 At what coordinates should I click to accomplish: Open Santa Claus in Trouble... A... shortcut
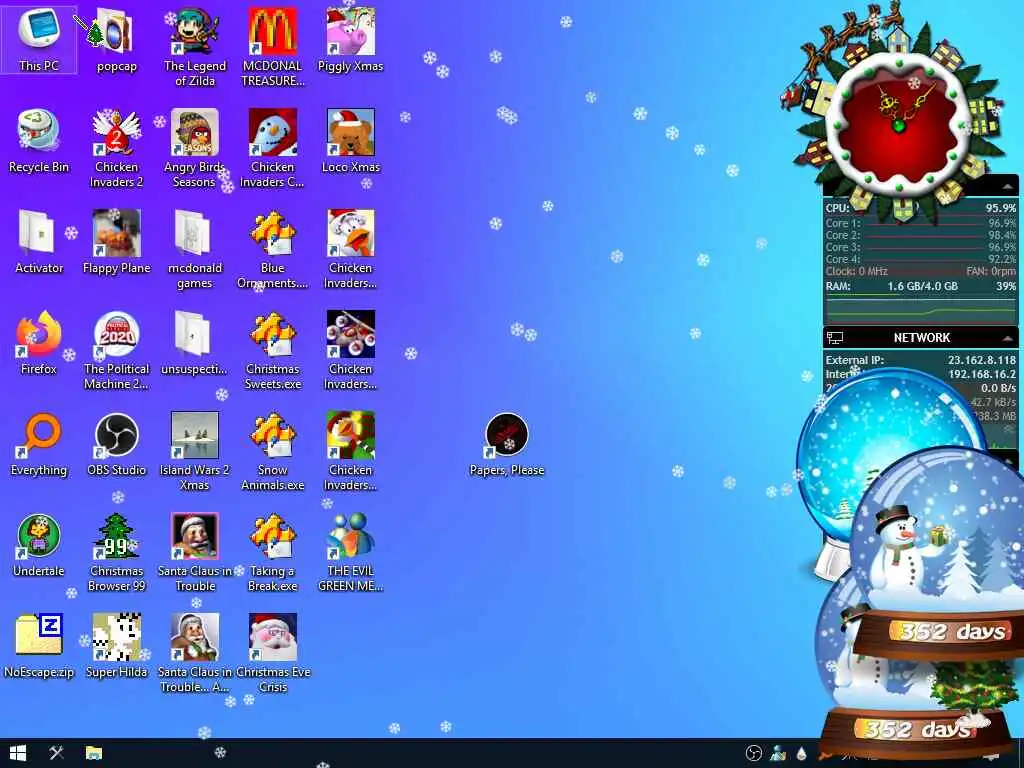click(x=195, y=652)
